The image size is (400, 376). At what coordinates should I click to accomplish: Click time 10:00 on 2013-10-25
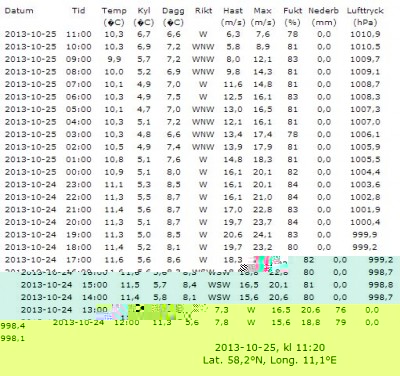79,47
